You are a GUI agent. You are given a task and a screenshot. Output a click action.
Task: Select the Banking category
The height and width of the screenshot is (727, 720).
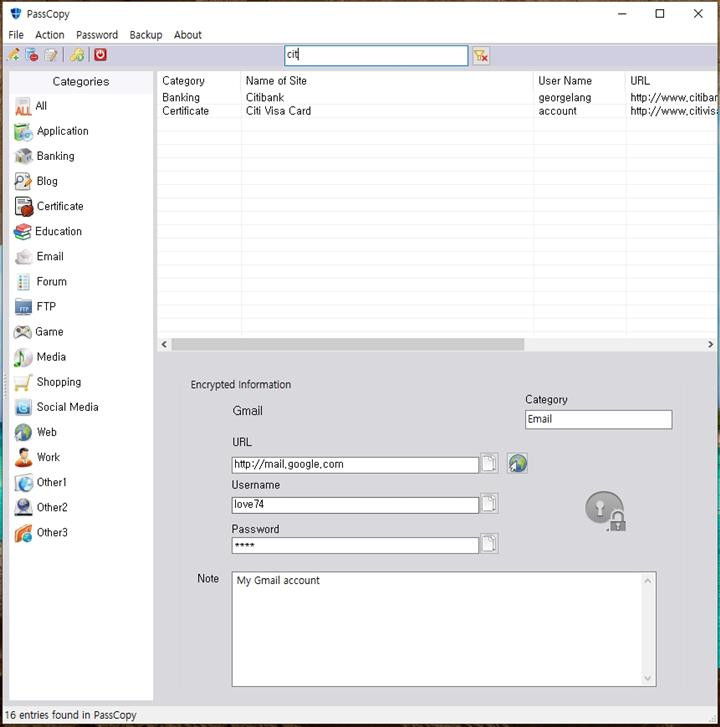click(x=44, y=156)
